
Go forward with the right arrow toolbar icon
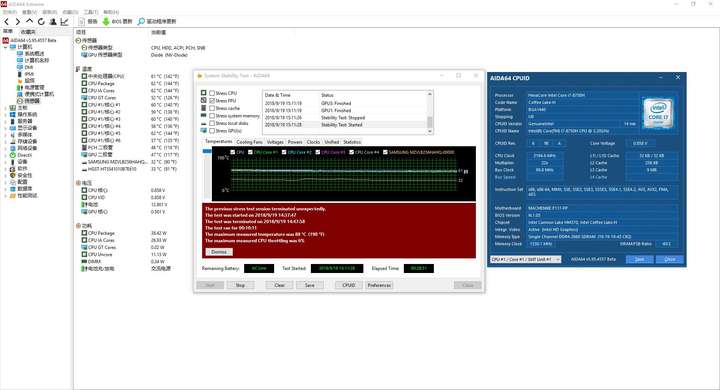click(17, 22)
